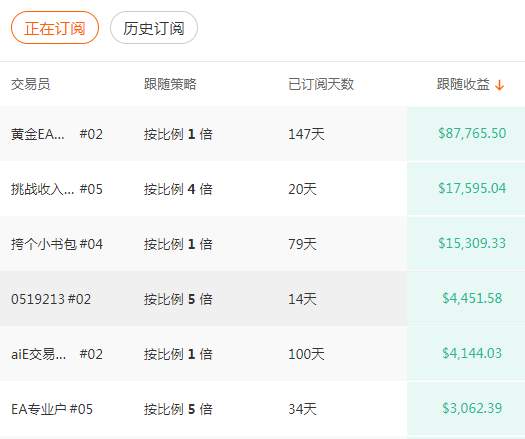Select 按比例 5 倍 in 0519213 row
The image size is (525, 439).
[178, 299]
